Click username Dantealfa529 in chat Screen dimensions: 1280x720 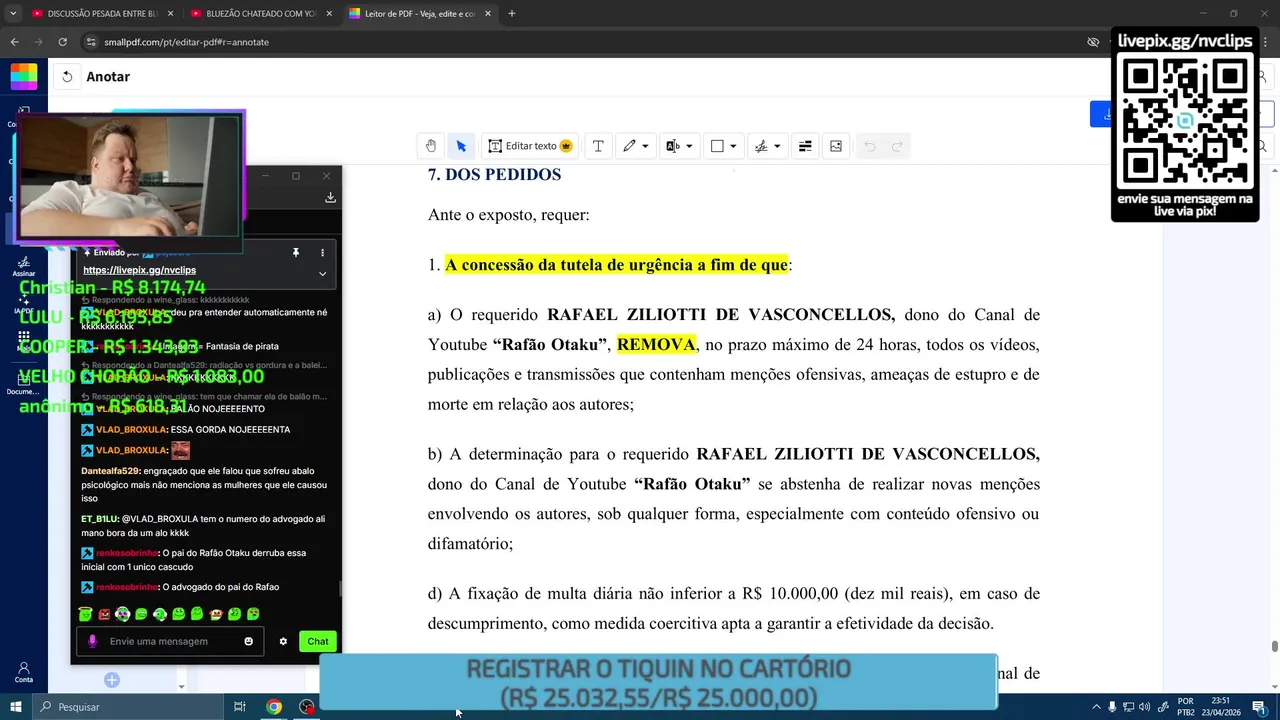click(111, 471)
